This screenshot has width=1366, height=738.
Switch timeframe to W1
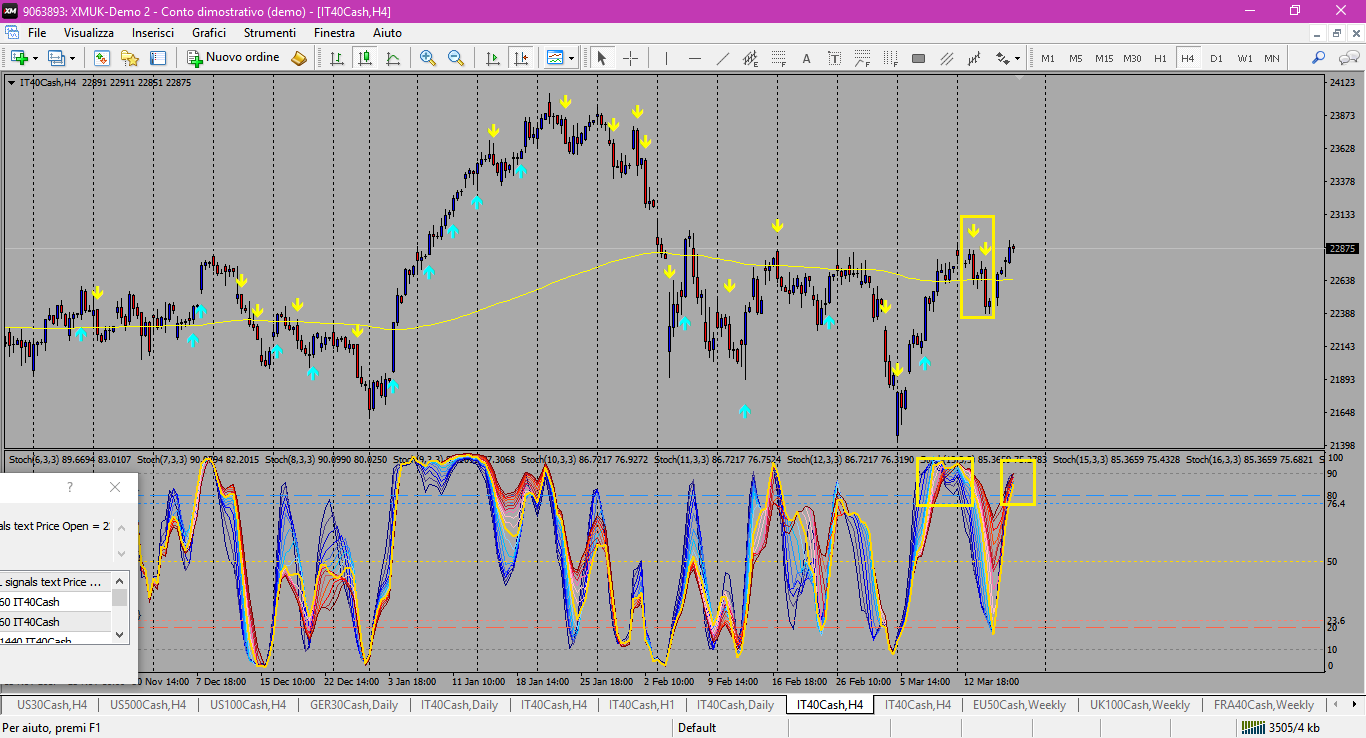[x=1244, y=58]
